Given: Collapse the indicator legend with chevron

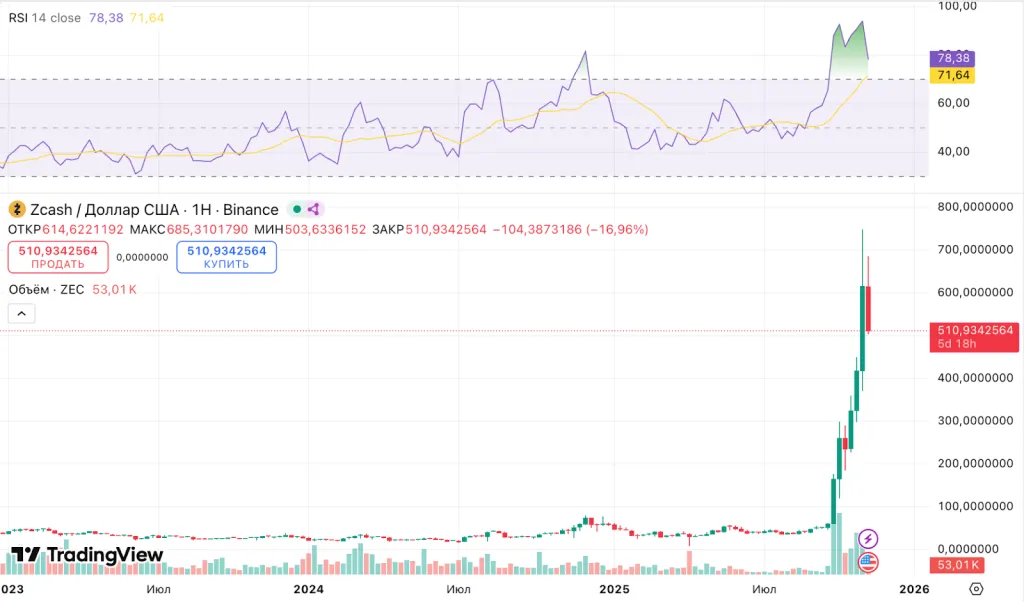Looking at the screenshot, I should (x=22, y=313).
